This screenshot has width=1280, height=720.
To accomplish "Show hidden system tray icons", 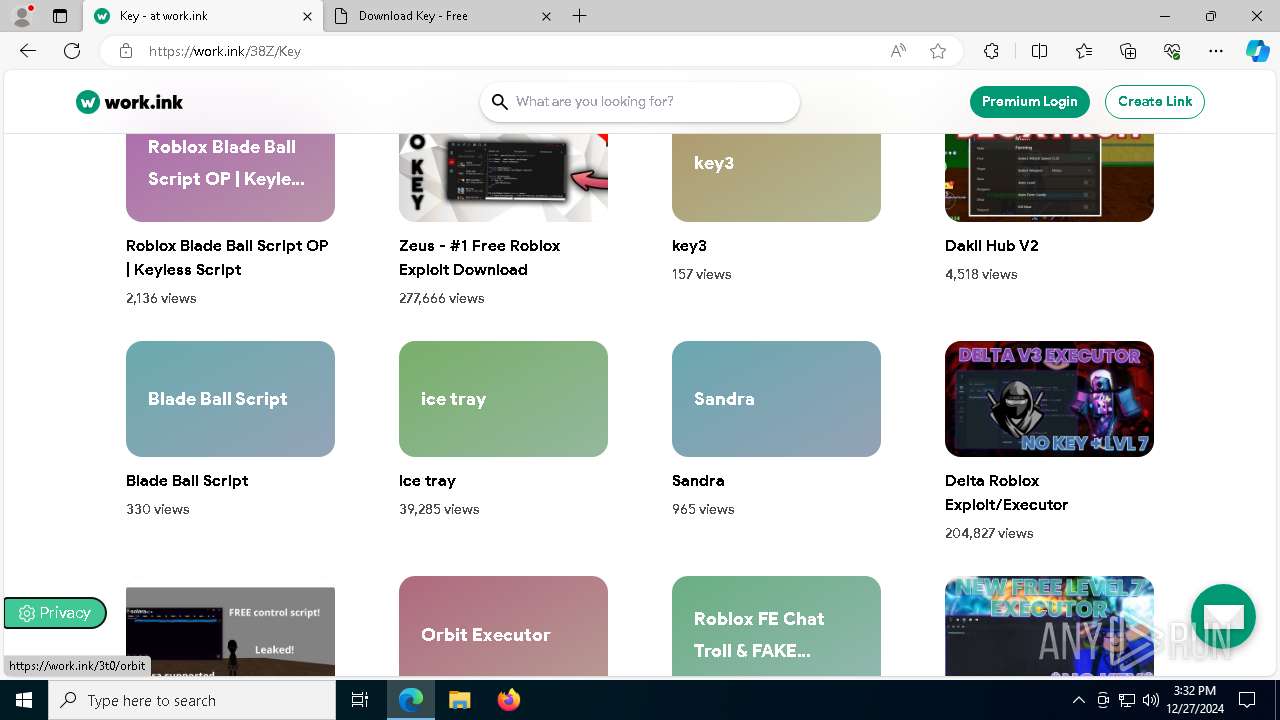I will [1079, 700].
